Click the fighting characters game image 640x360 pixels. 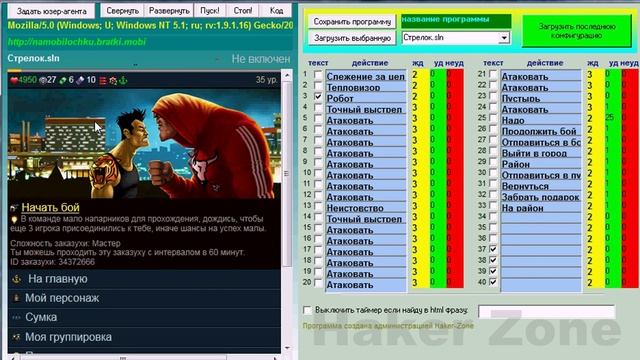pyautogui.click(x=144, y=144)
